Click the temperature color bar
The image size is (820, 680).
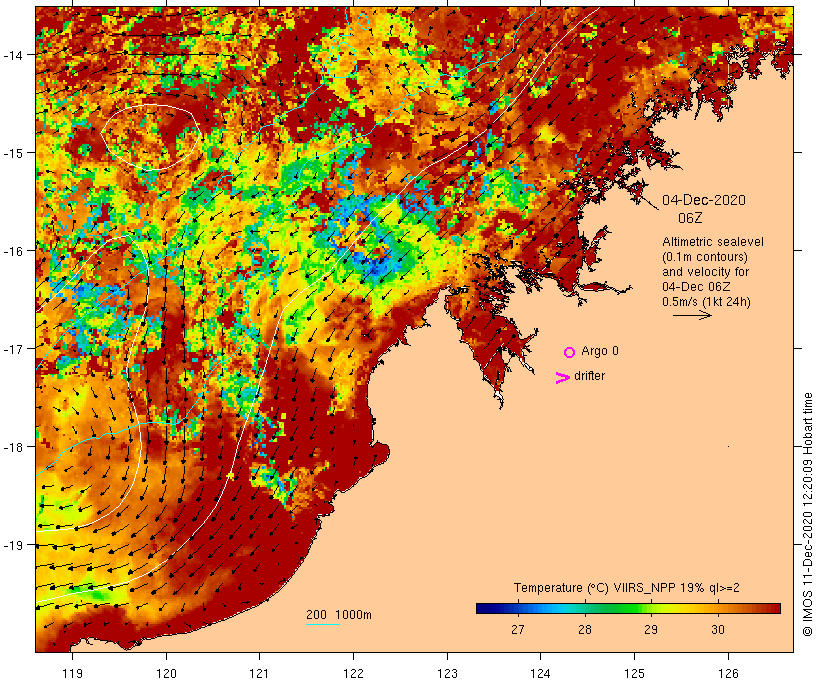tap(628, 608)
